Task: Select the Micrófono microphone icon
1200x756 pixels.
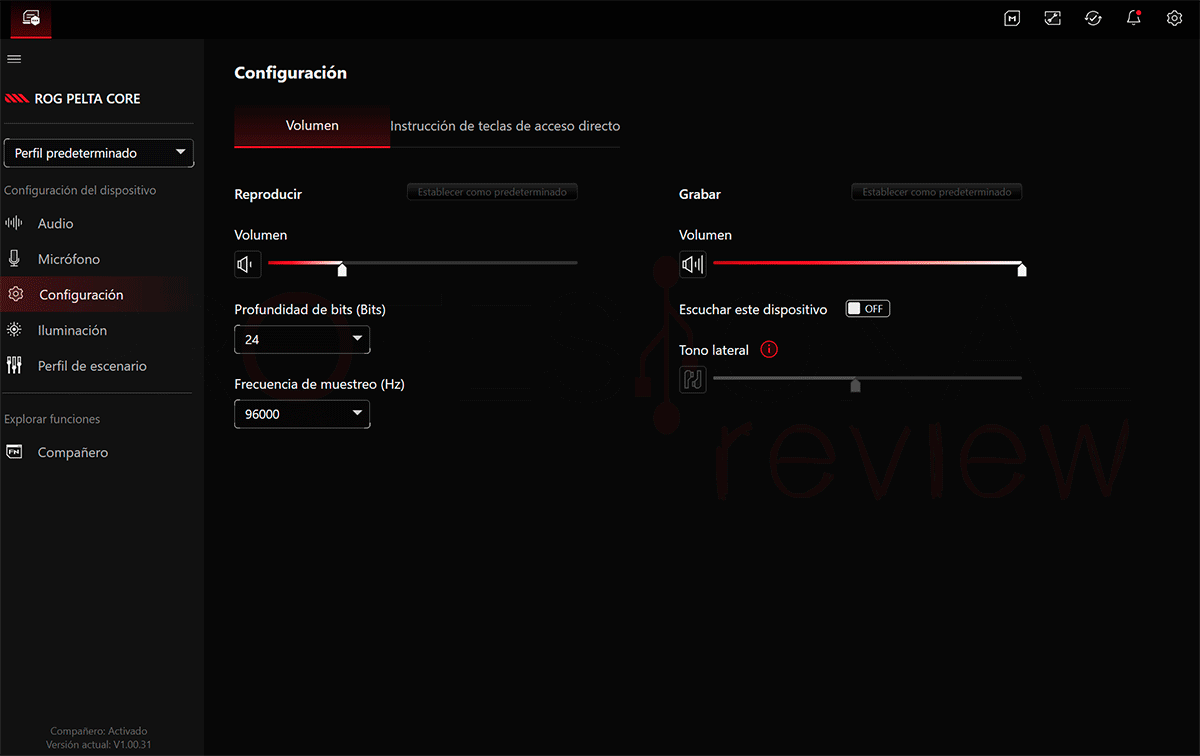Action: [14, 259]
